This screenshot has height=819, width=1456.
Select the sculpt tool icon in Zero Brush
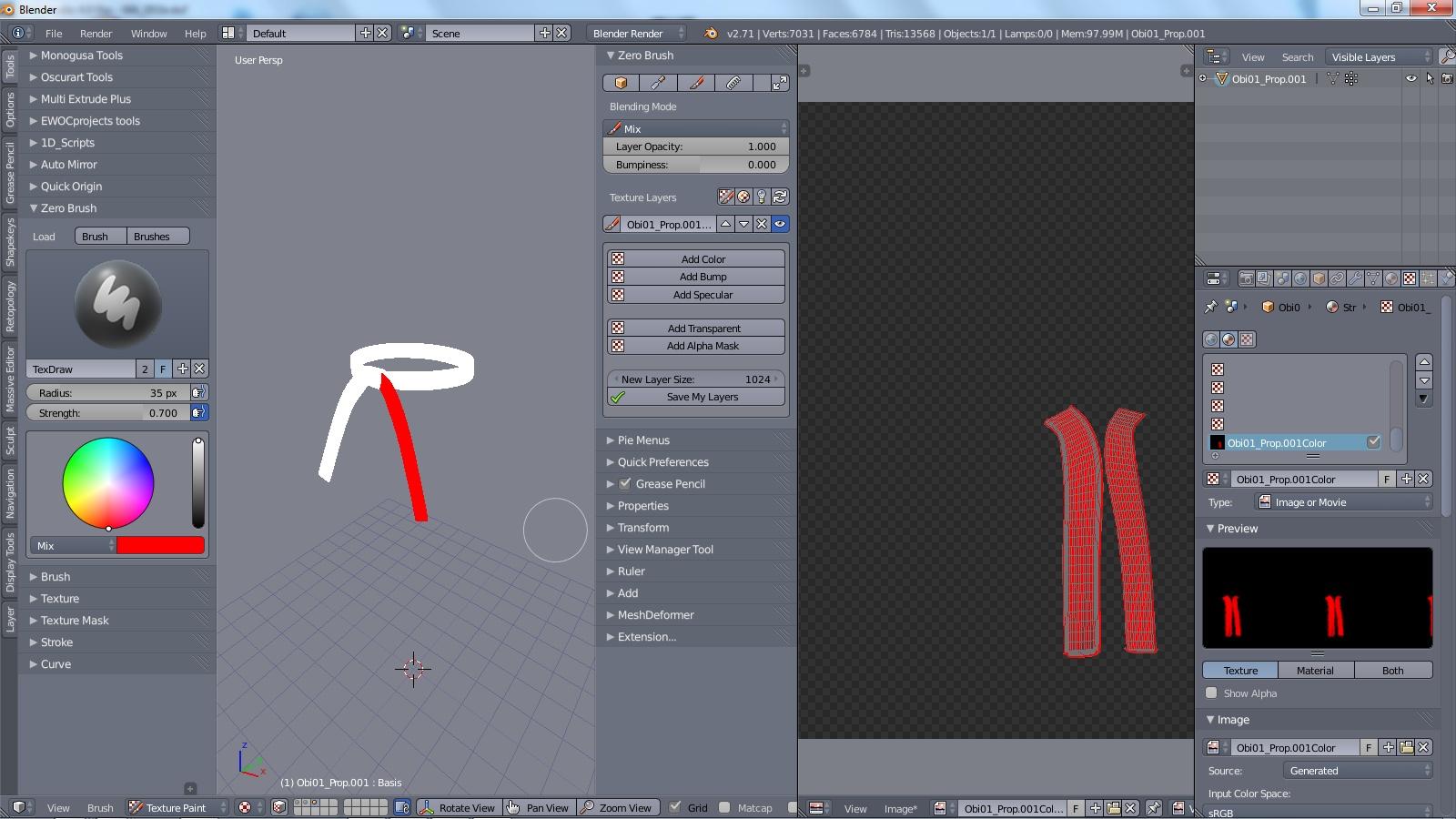pyautogui.click(x=658, y=83)
